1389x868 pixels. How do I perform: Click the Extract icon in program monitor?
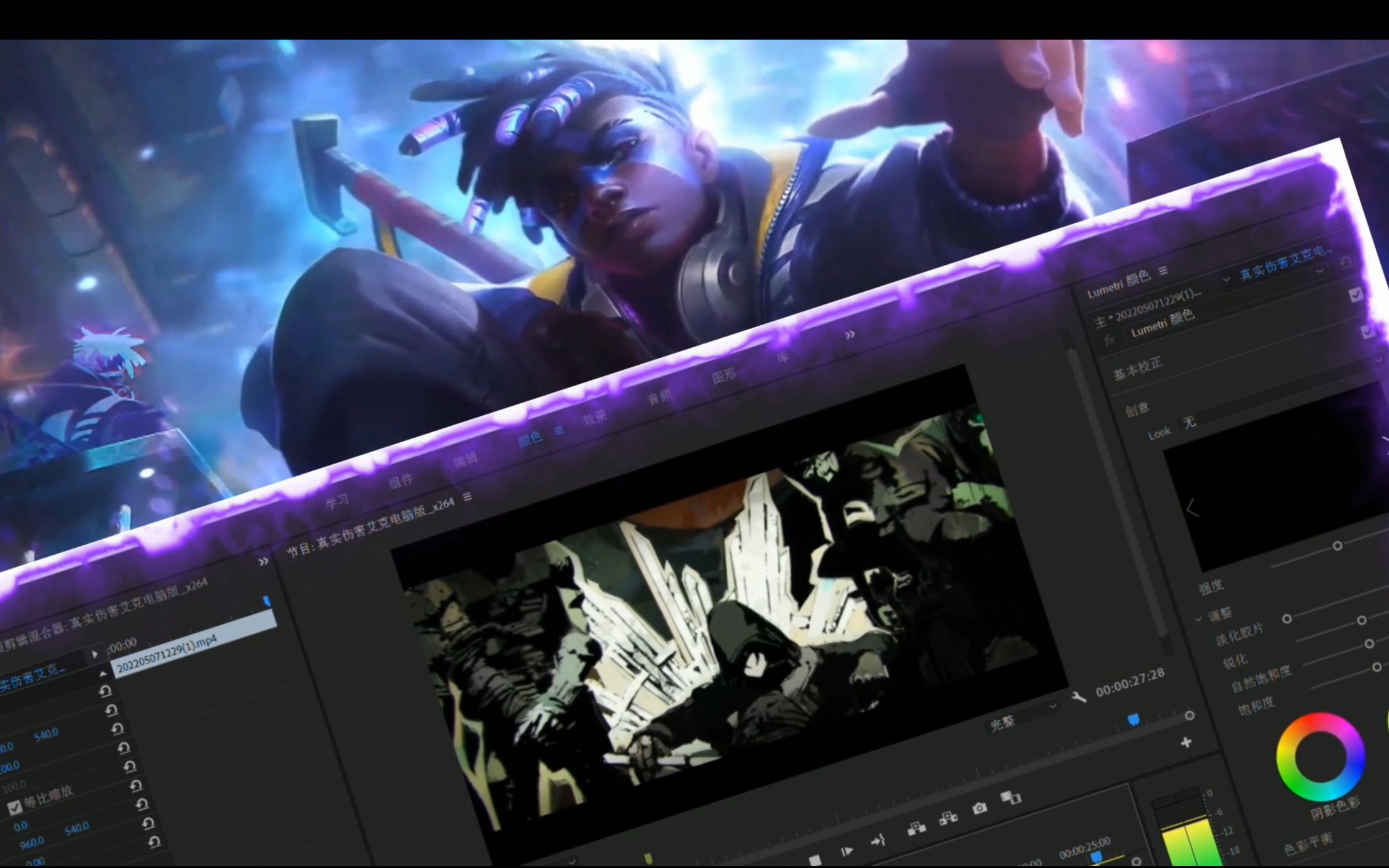(948, 818)
